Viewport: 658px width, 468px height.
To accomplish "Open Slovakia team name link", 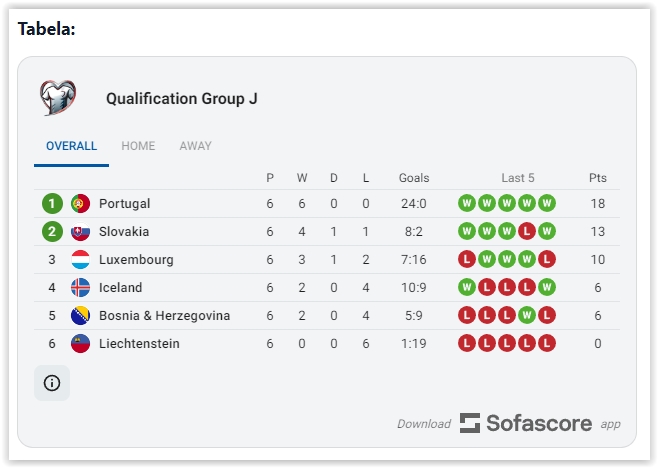I will click(124, 232).
